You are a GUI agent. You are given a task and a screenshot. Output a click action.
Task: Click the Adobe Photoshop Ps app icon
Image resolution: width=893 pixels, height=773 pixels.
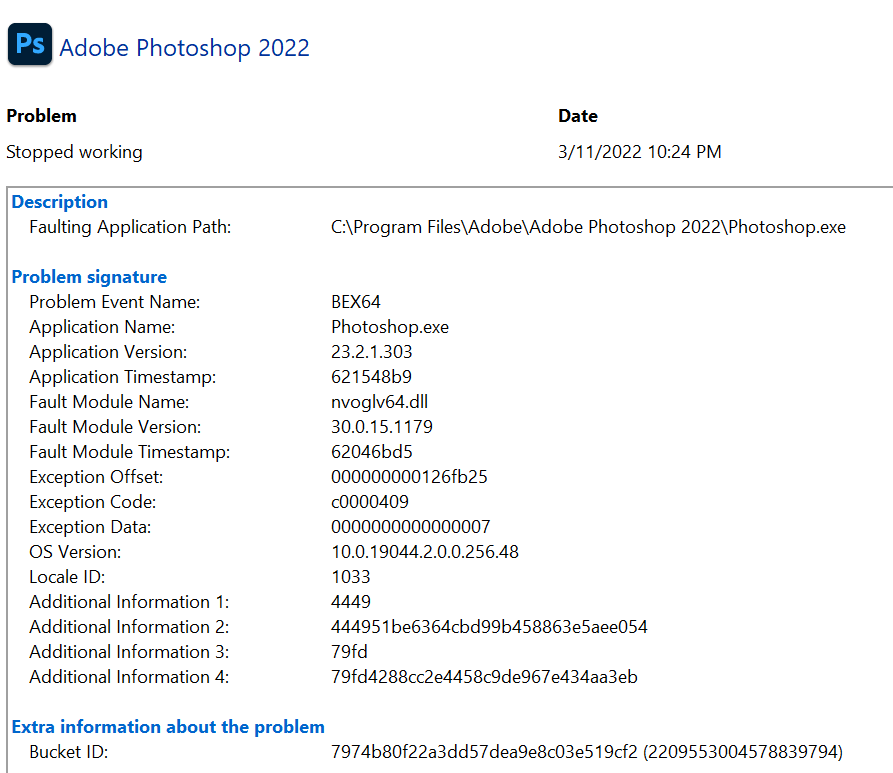[x=29, y=44]
